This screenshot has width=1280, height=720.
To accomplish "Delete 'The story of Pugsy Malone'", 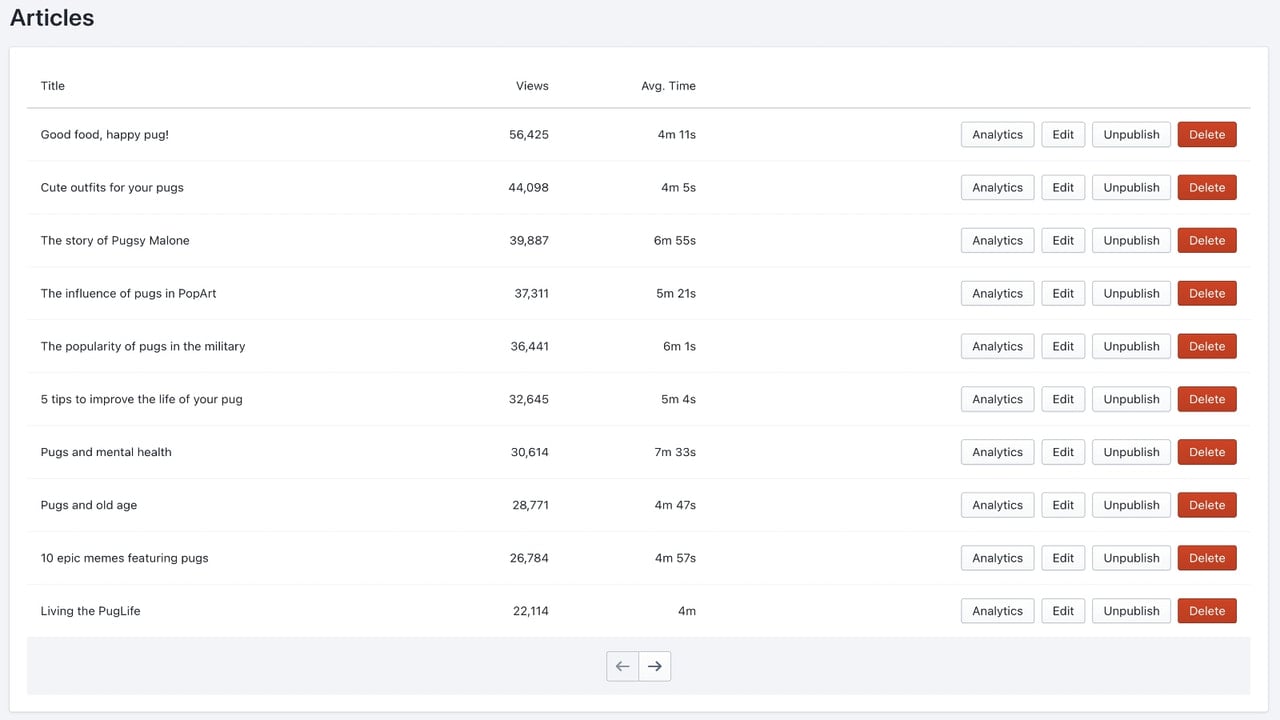I will 1207,241.
